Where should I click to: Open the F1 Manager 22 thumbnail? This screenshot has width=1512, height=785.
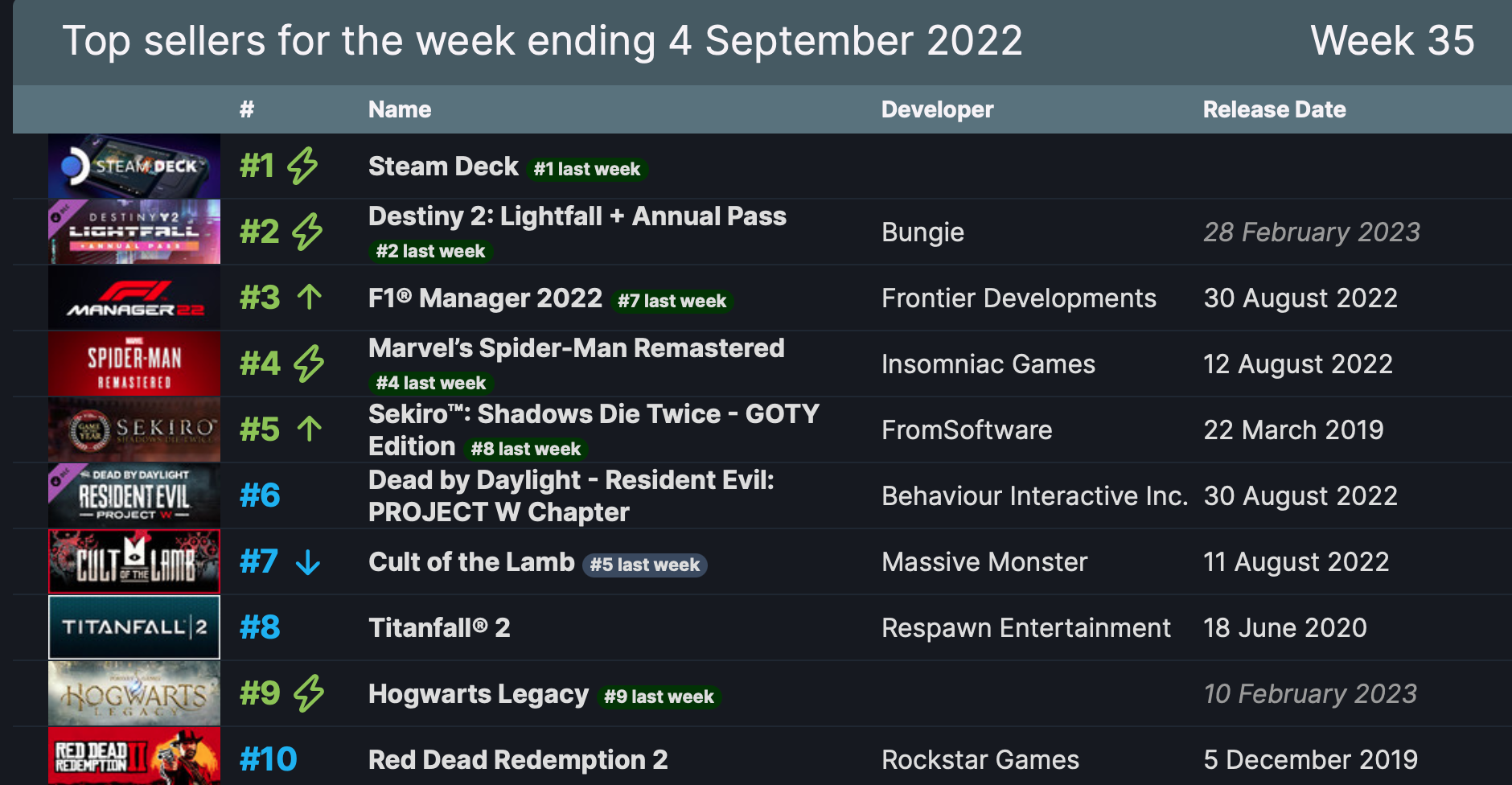click(x=134, y=298)
